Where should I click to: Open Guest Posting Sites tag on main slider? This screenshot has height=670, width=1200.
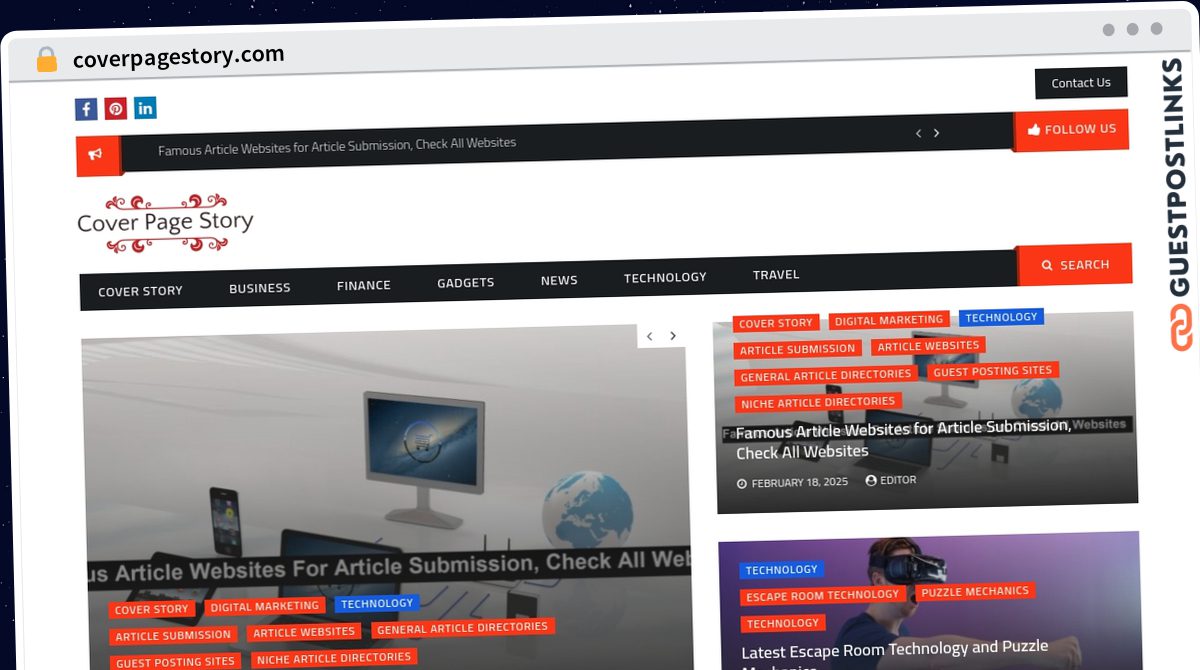point(175,662)
